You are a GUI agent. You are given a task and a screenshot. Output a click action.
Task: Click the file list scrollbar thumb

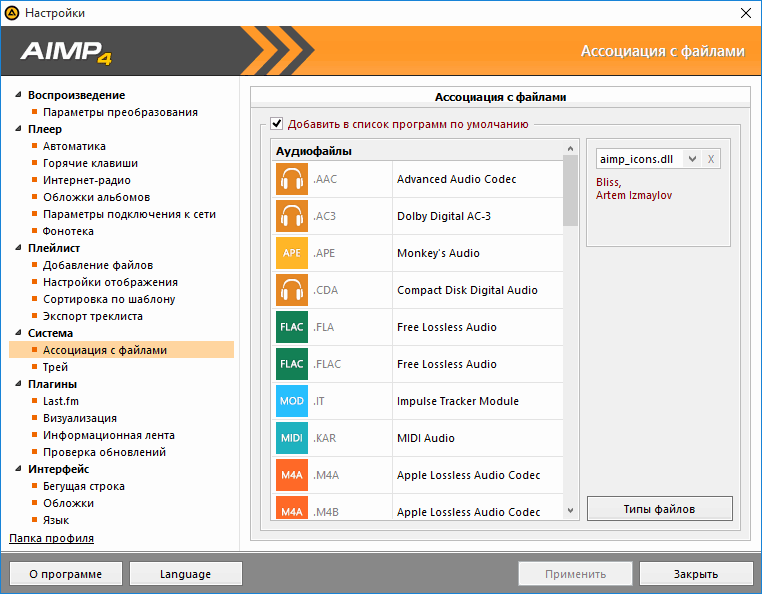tap(571, 191)
